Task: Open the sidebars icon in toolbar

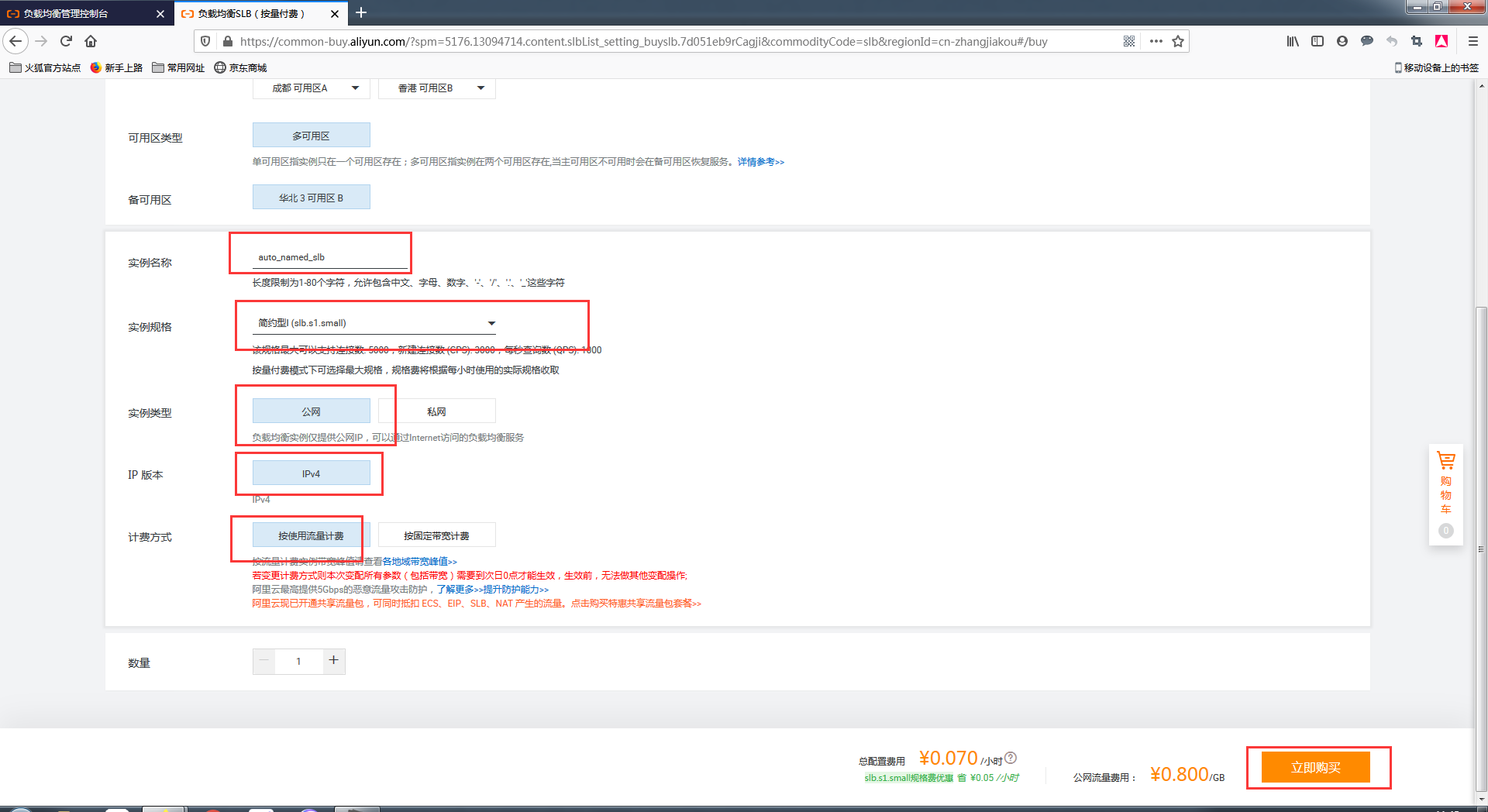Action: pyautogui.click(x=1317, y=41)
